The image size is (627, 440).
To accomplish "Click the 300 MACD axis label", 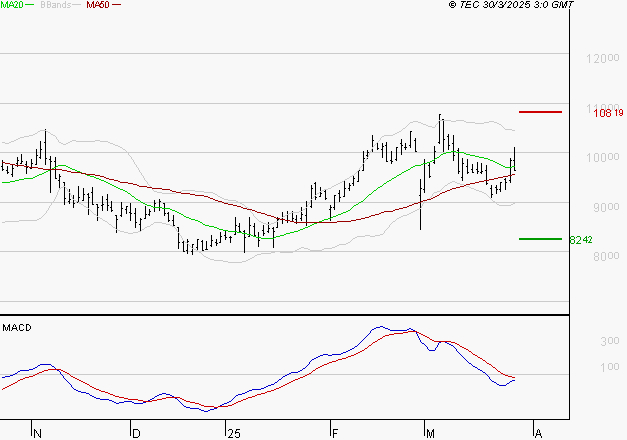I will (609, 341).
